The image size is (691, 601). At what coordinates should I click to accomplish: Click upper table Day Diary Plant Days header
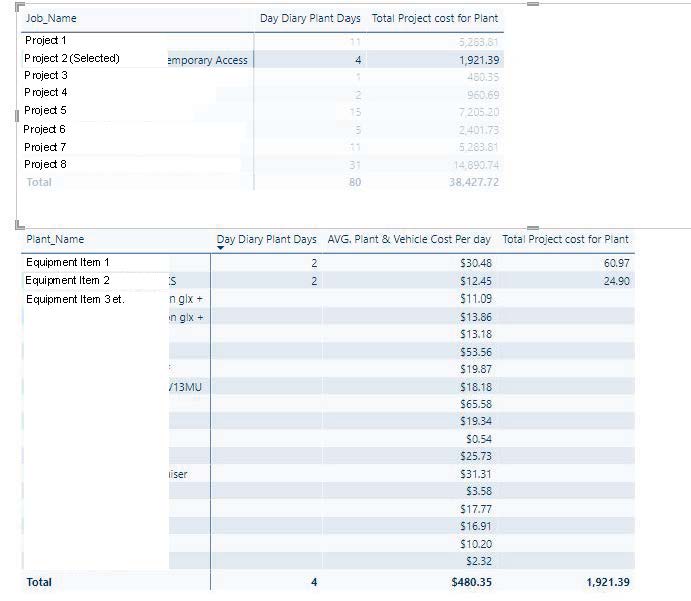tap(310, 19)
